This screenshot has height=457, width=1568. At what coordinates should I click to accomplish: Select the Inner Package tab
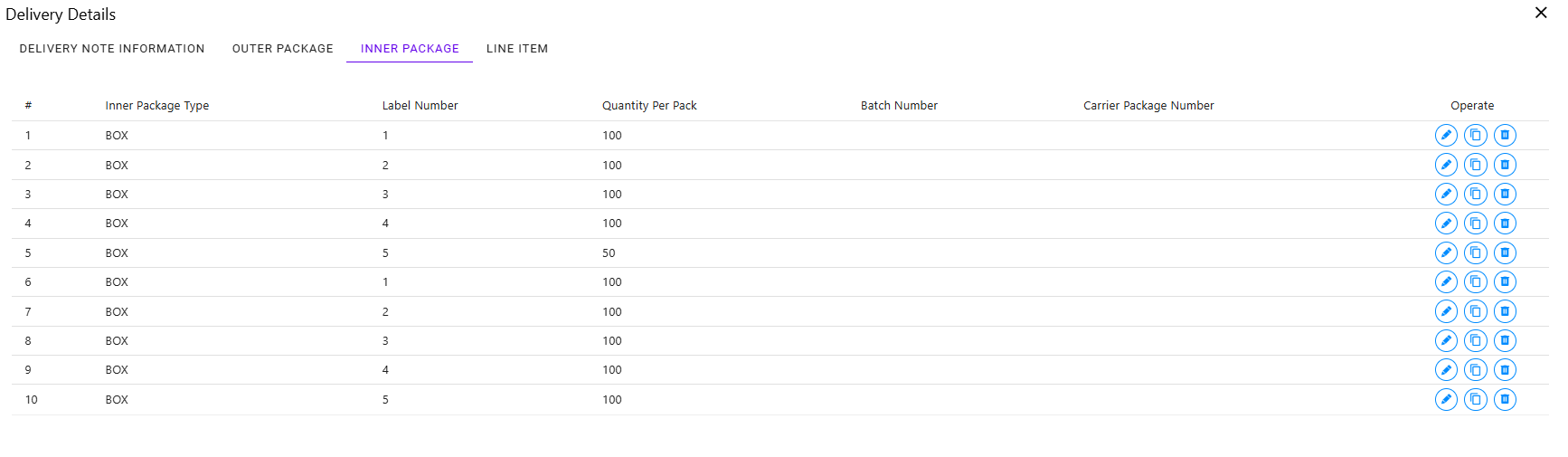410,49
